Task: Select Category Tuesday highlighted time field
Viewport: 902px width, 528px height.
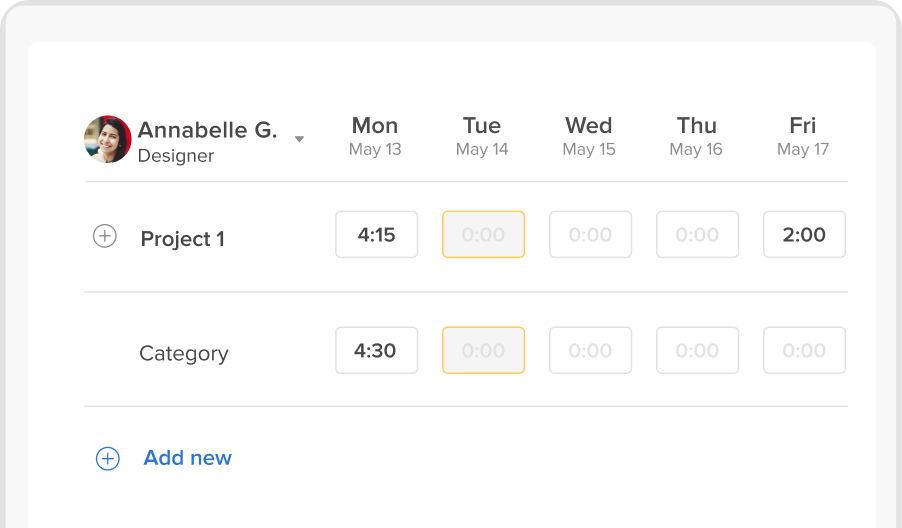Action: coord(483,350)
